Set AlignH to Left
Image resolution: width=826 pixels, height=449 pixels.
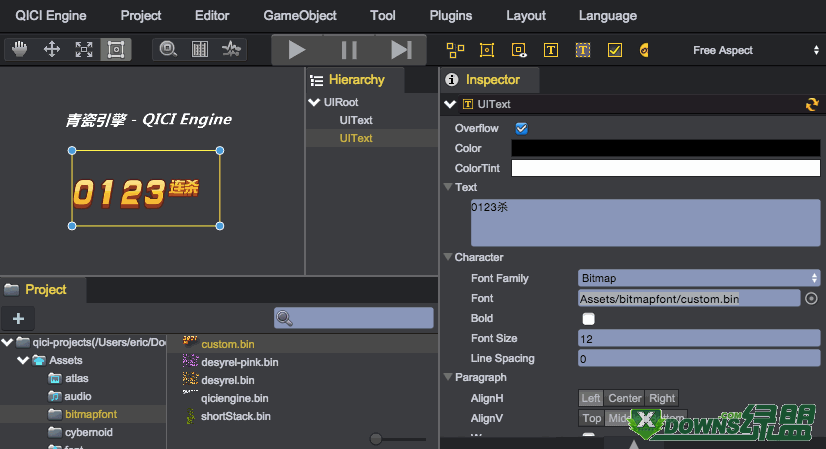click(591, 398)
